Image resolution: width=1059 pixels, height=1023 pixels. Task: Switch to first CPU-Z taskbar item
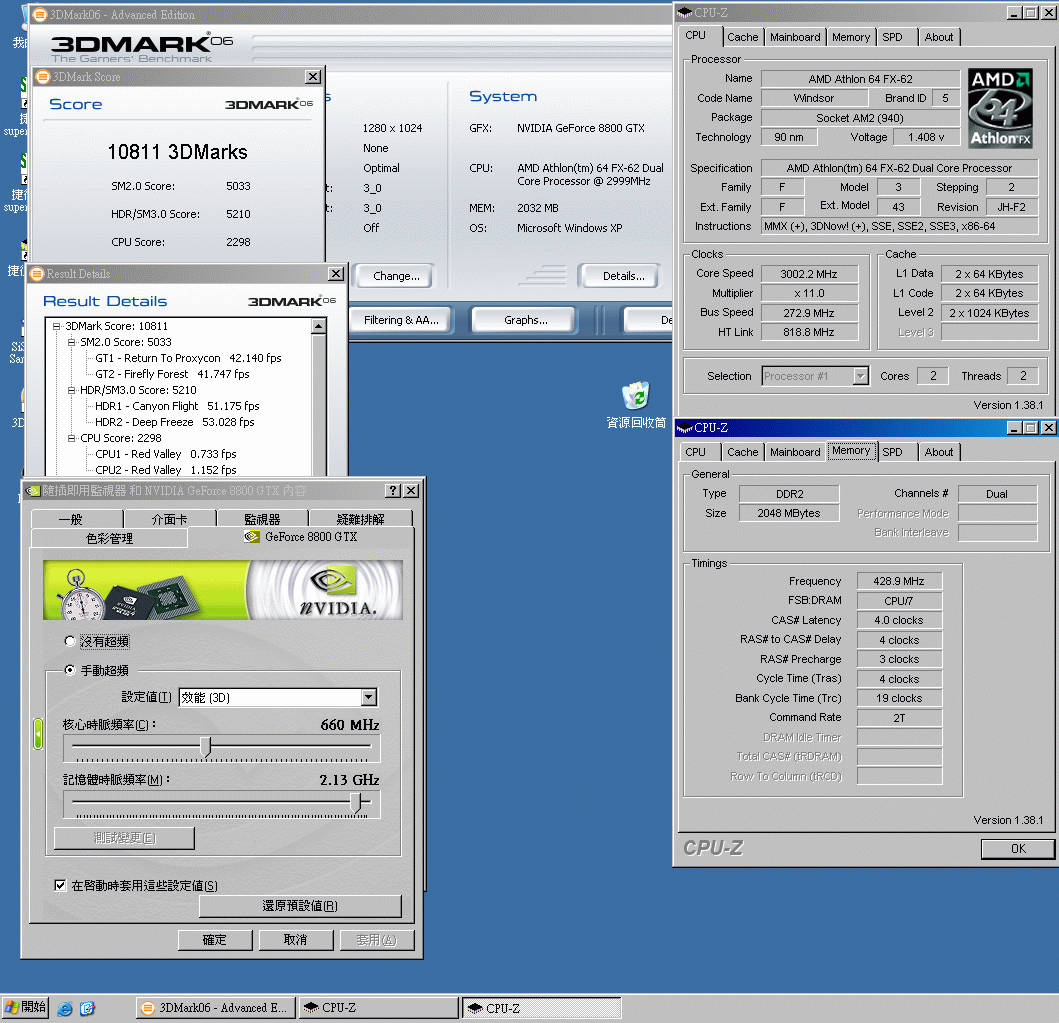pyautogui.click(x=378, y=1008)
